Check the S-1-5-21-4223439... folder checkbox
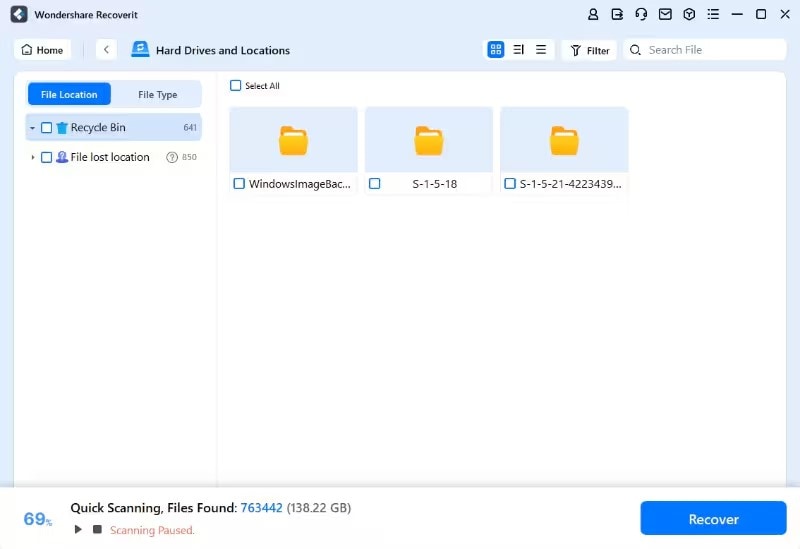 click(510, 183)
